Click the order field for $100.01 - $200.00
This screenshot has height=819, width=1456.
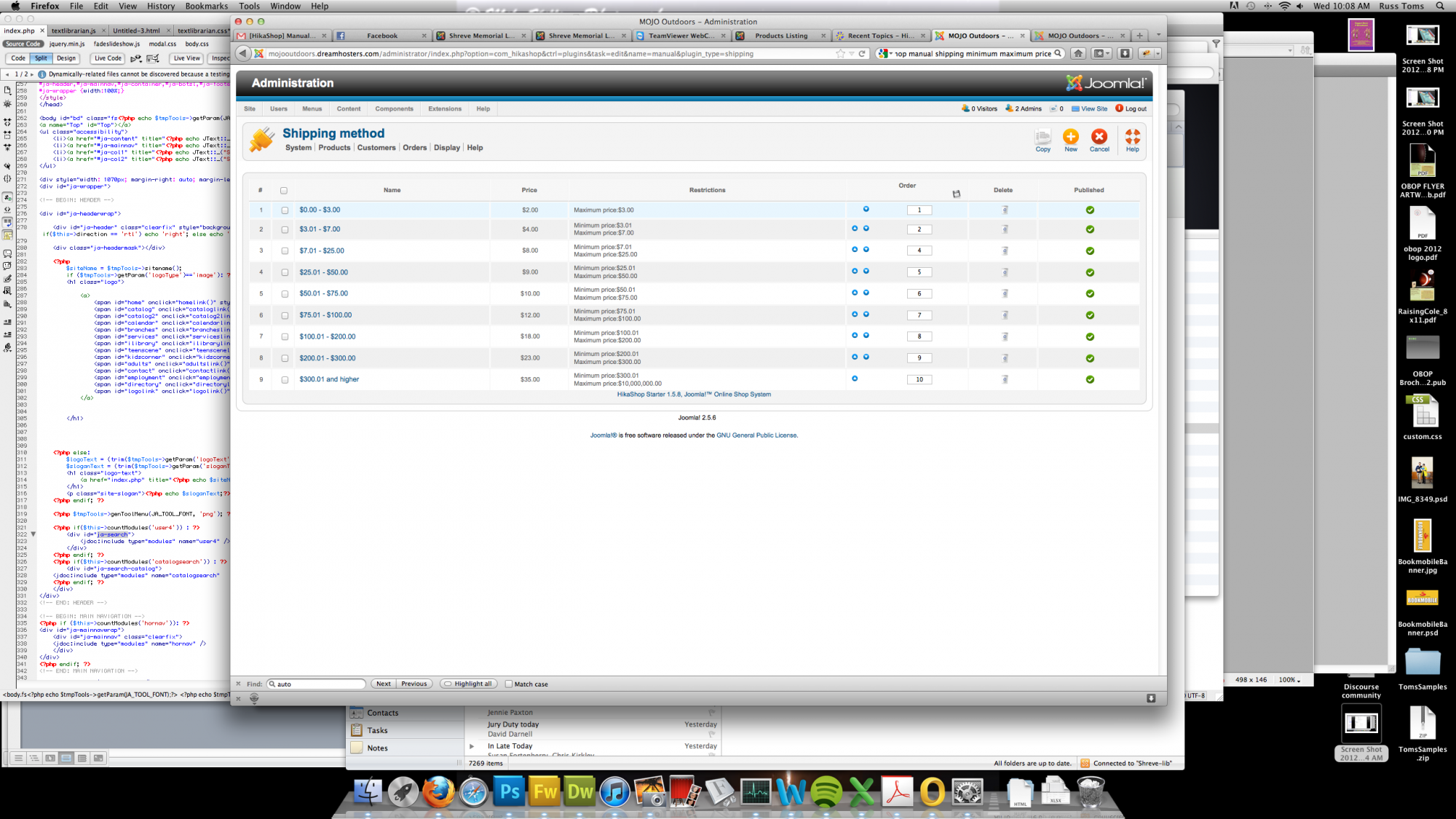point(919,337)
